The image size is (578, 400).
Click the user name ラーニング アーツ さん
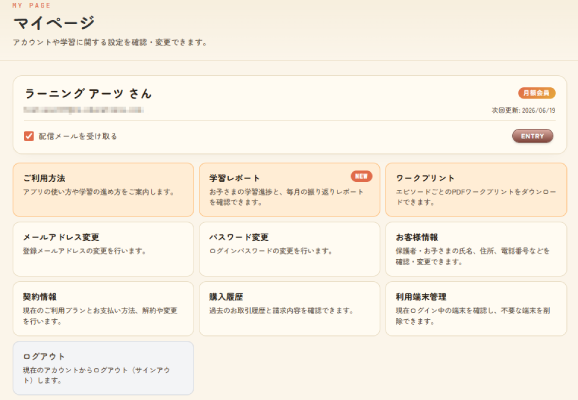[88, 94]
